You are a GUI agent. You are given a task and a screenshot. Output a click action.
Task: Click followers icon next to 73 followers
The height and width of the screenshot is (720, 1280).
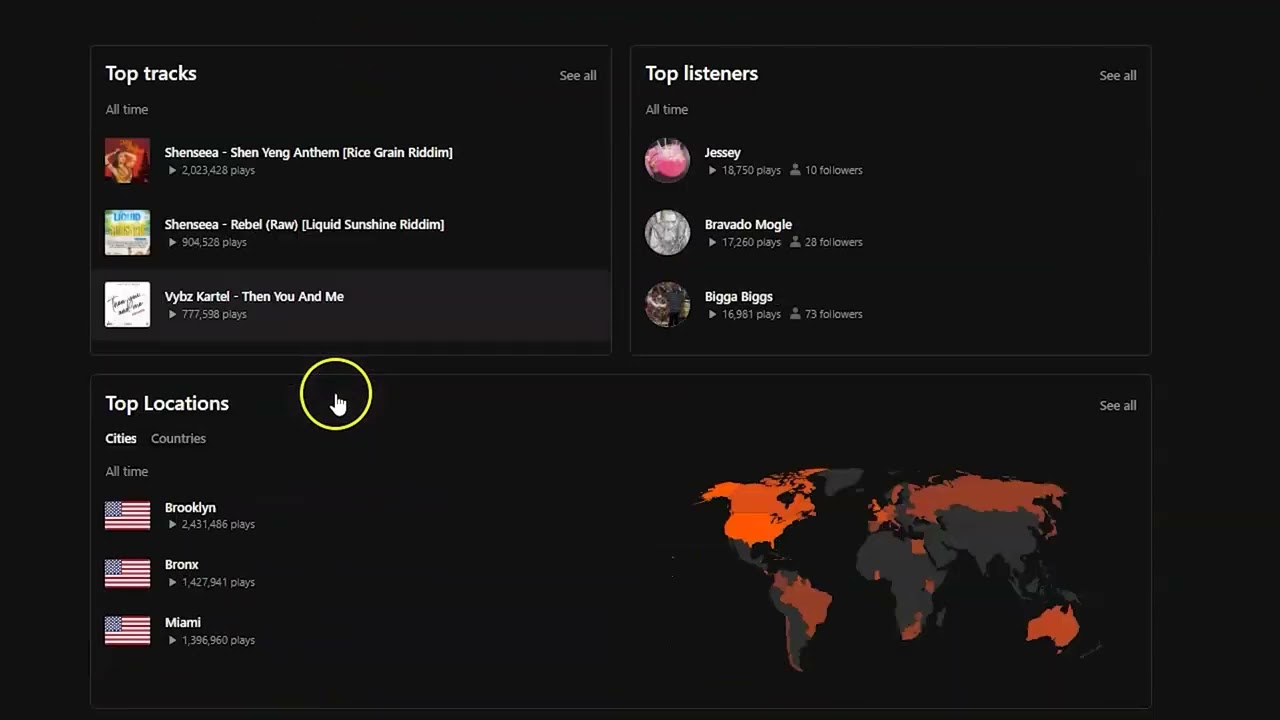click(x=795, y=315)
